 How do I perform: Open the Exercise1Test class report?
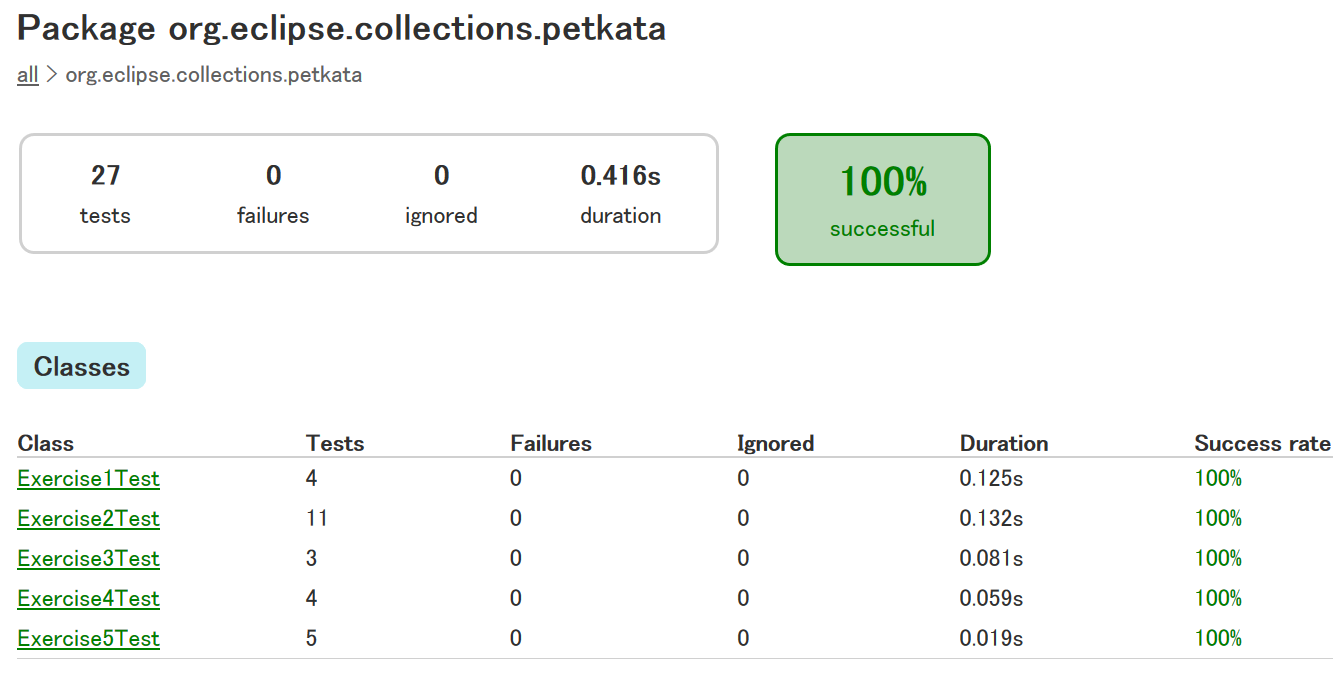[x=89, y=479]
